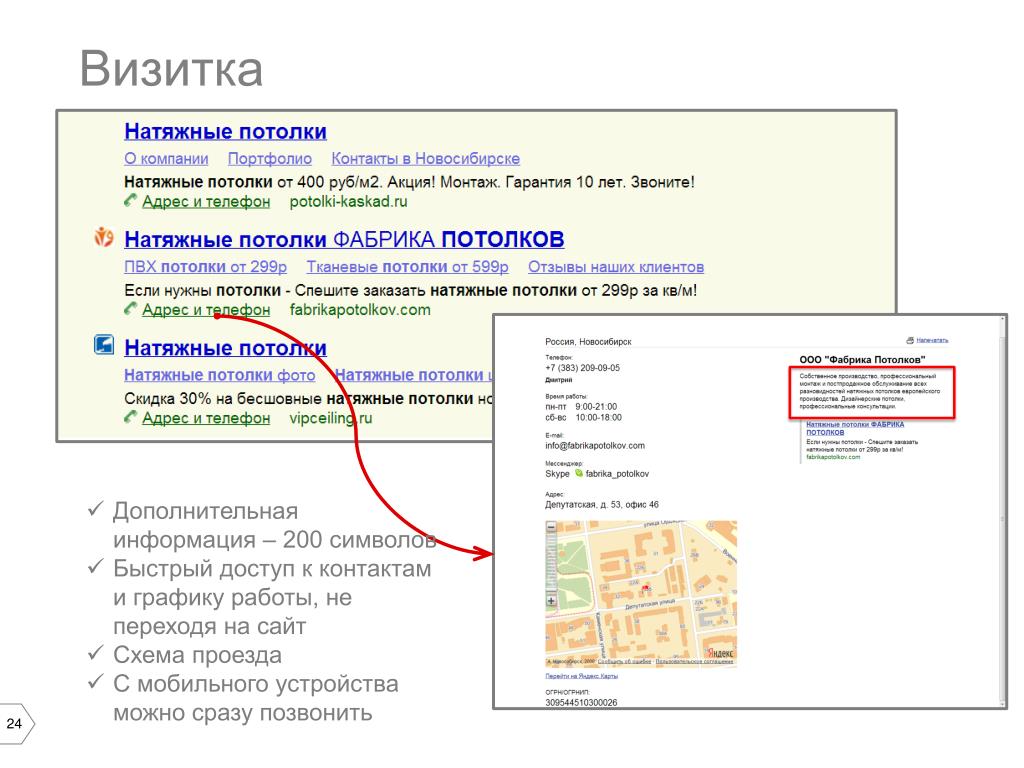This screenshot has height=768, width=1024.
Task: Click the printer icon in contact card
Action: click(910, 340)
